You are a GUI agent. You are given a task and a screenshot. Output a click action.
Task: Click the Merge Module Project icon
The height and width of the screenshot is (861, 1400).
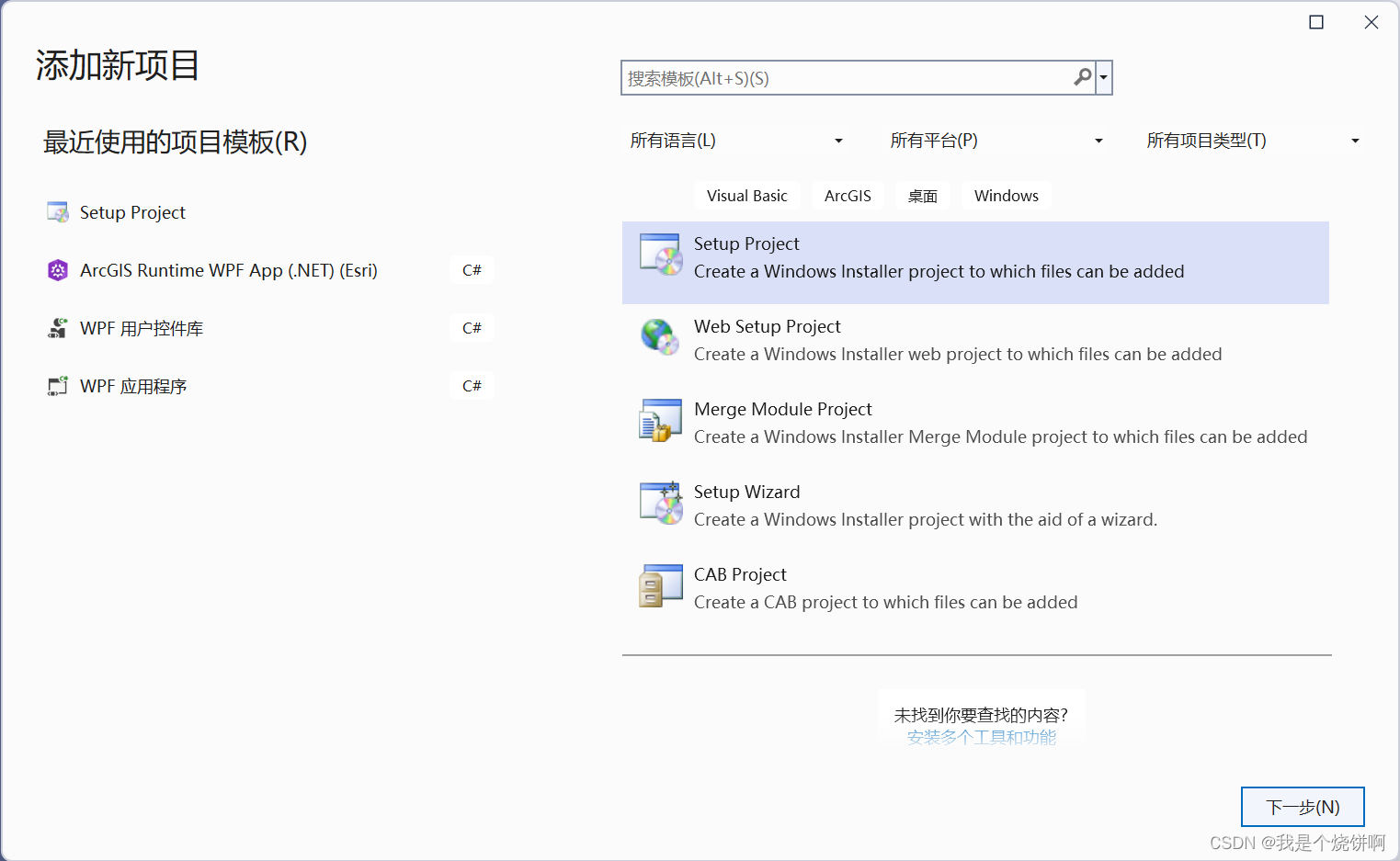click(x=661, y=422)
